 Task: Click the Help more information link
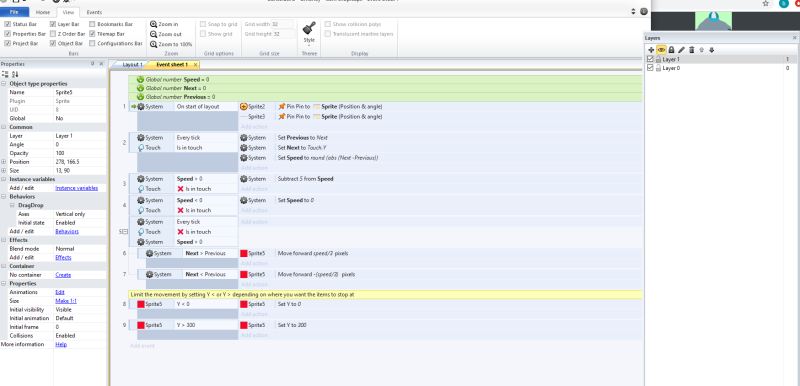pos(61,344)
